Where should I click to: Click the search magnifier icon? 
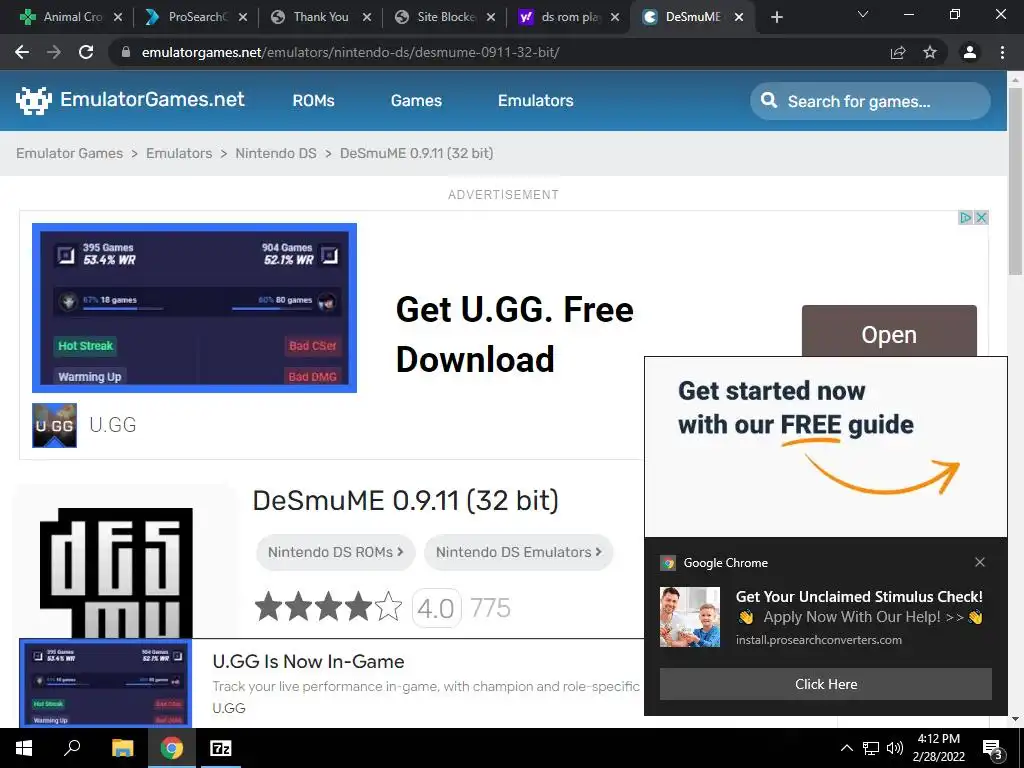(x=769, y=101)
